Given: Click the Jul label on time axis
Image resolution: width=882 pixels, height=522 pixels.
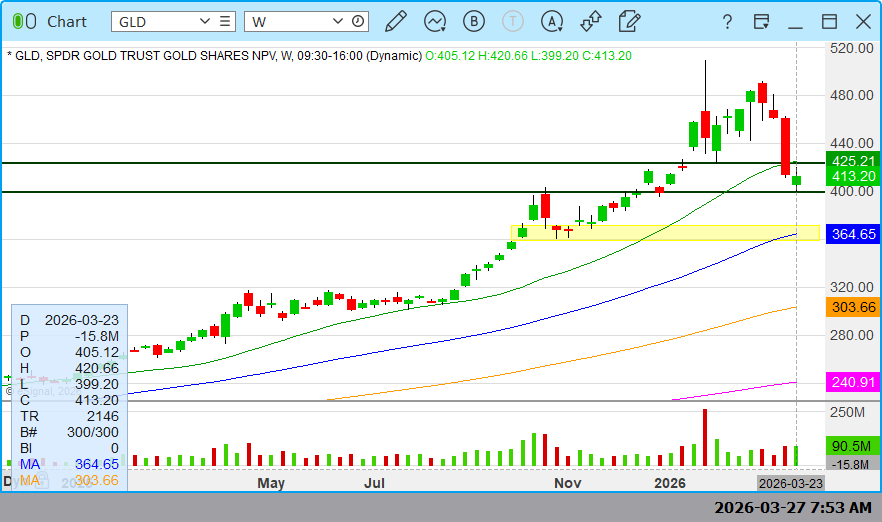Looking at the screenshot, I should click(375, 483).
